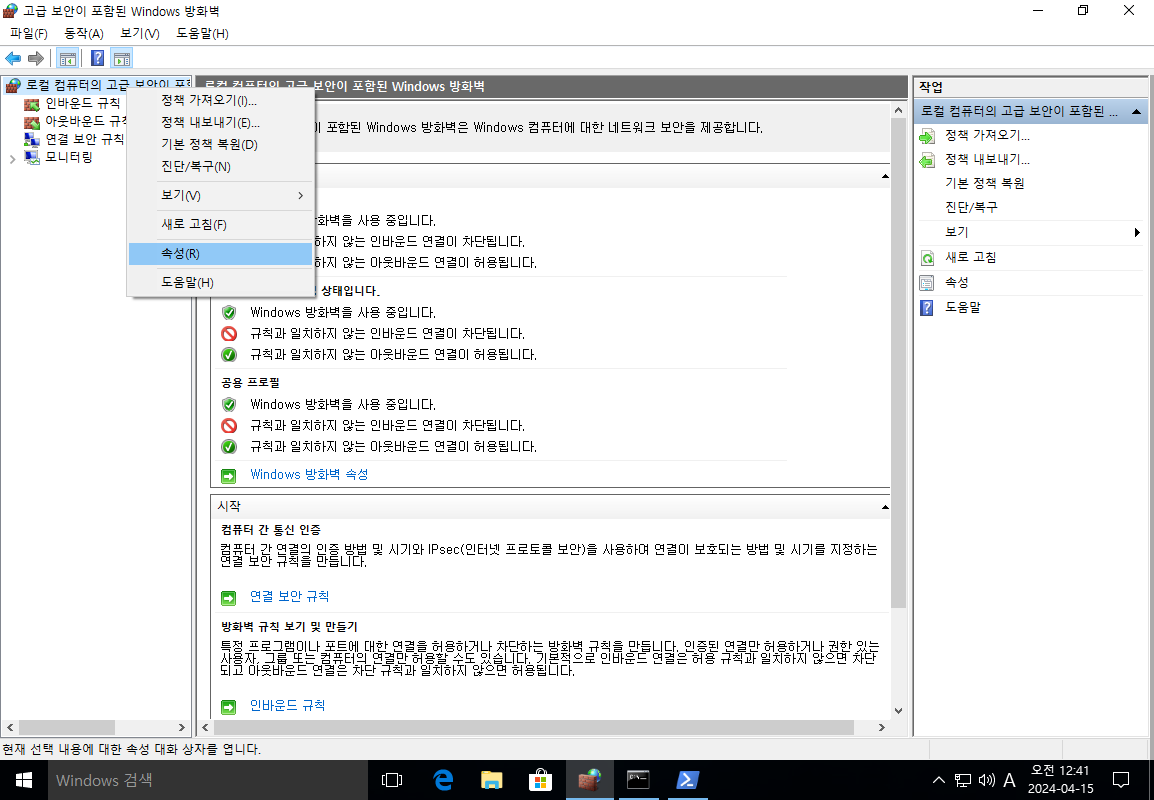Open the notification center icon
This screenshot has width=1154, height=800.
[x=1121, y=780]
